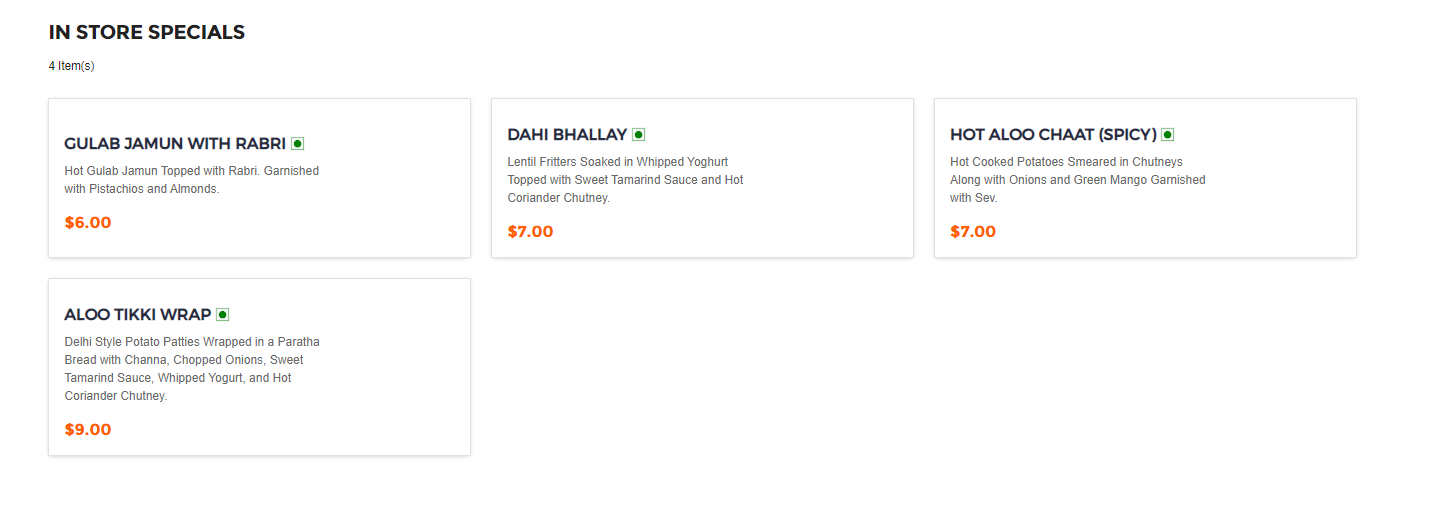Open the Gulab Jamun with Rabri item title

pos(175,144)
